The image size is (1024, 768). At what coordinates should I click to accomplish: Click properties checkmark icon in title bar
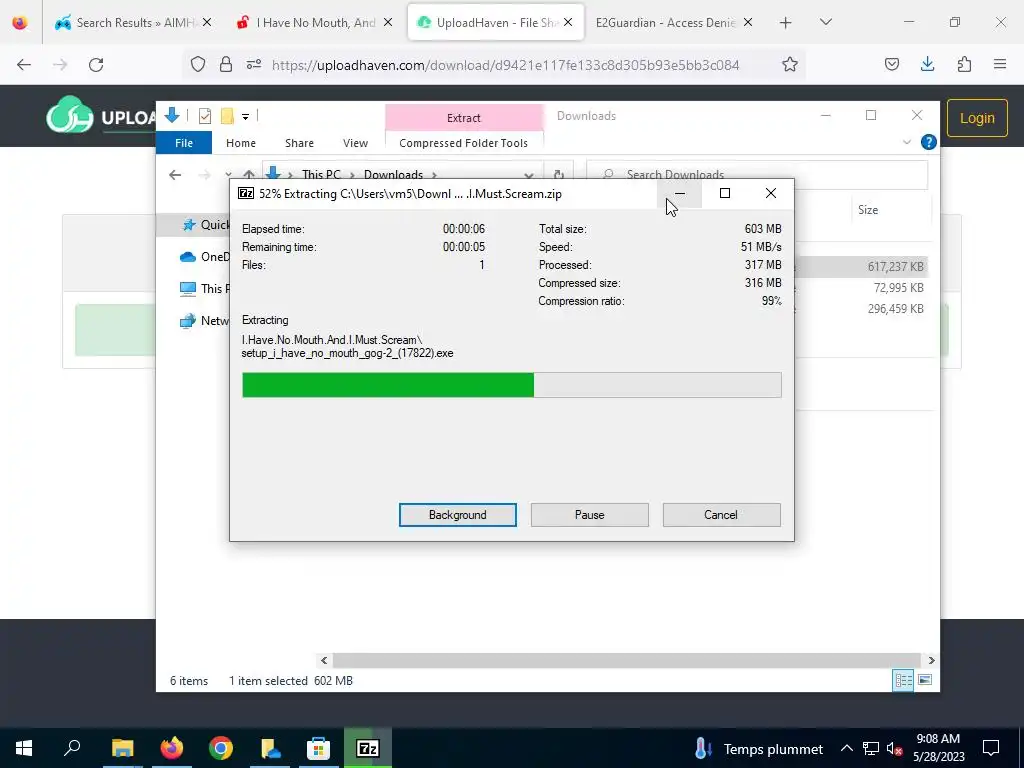click(x=204, y=116)
